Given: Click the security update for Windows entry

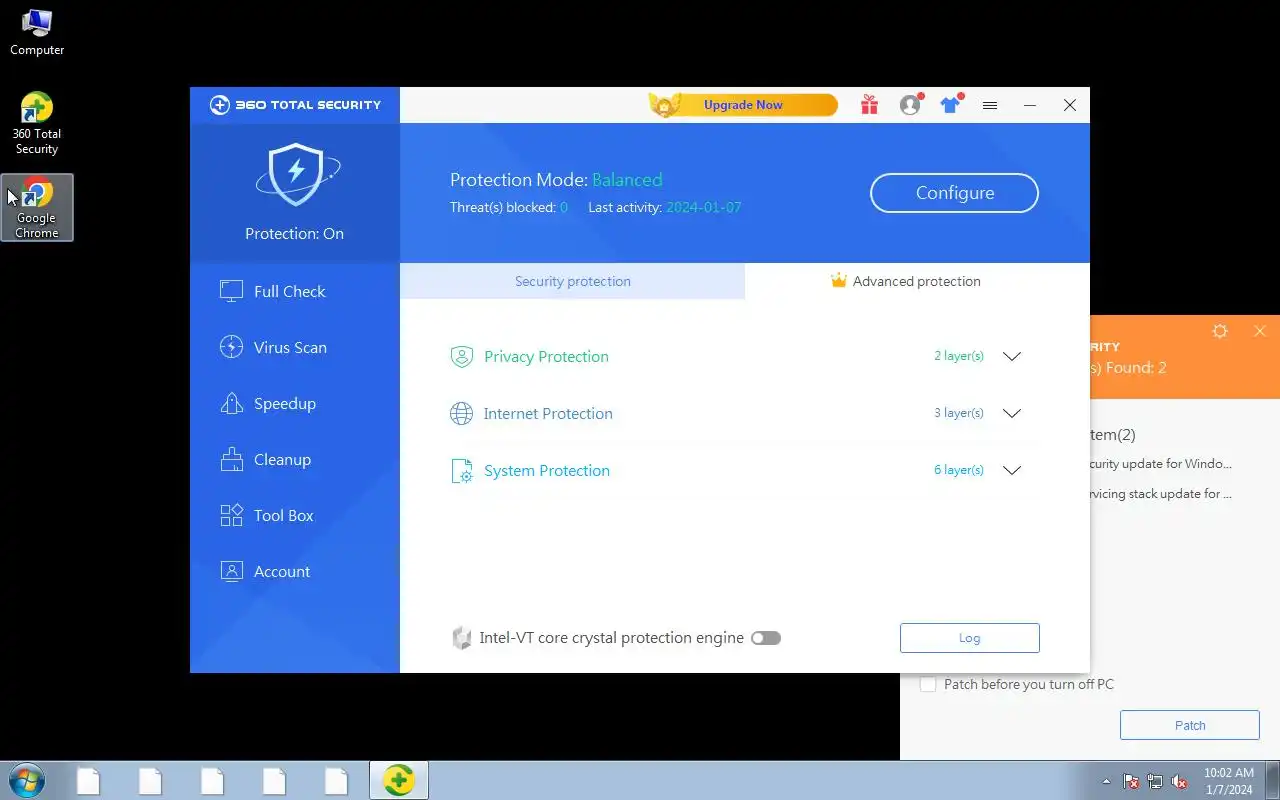Looking at the screenshot, I should 1161,464.
